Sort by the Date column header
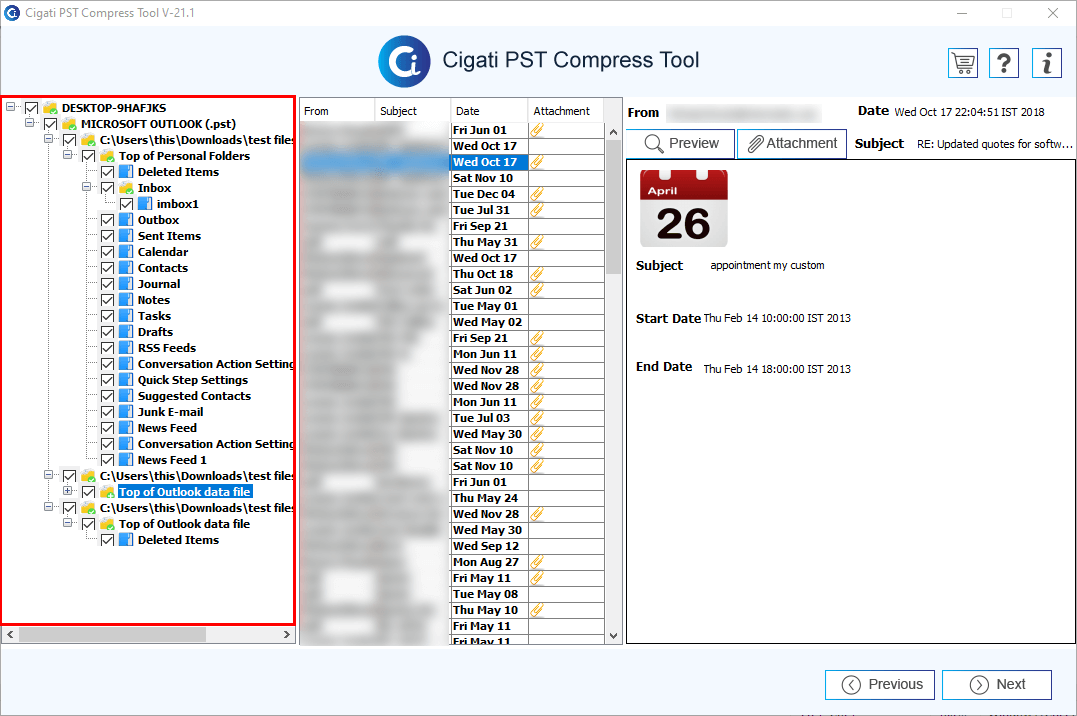This screenshot has width=1077, height=716. [x=489, y=111]
